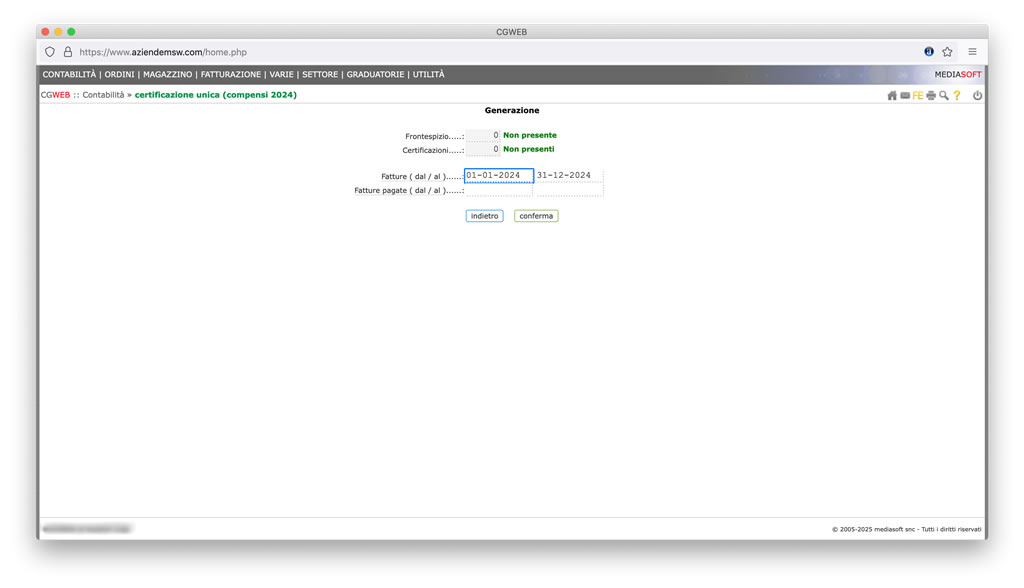
Task: Open search with the magnifying glass icon
Action: 943,96
